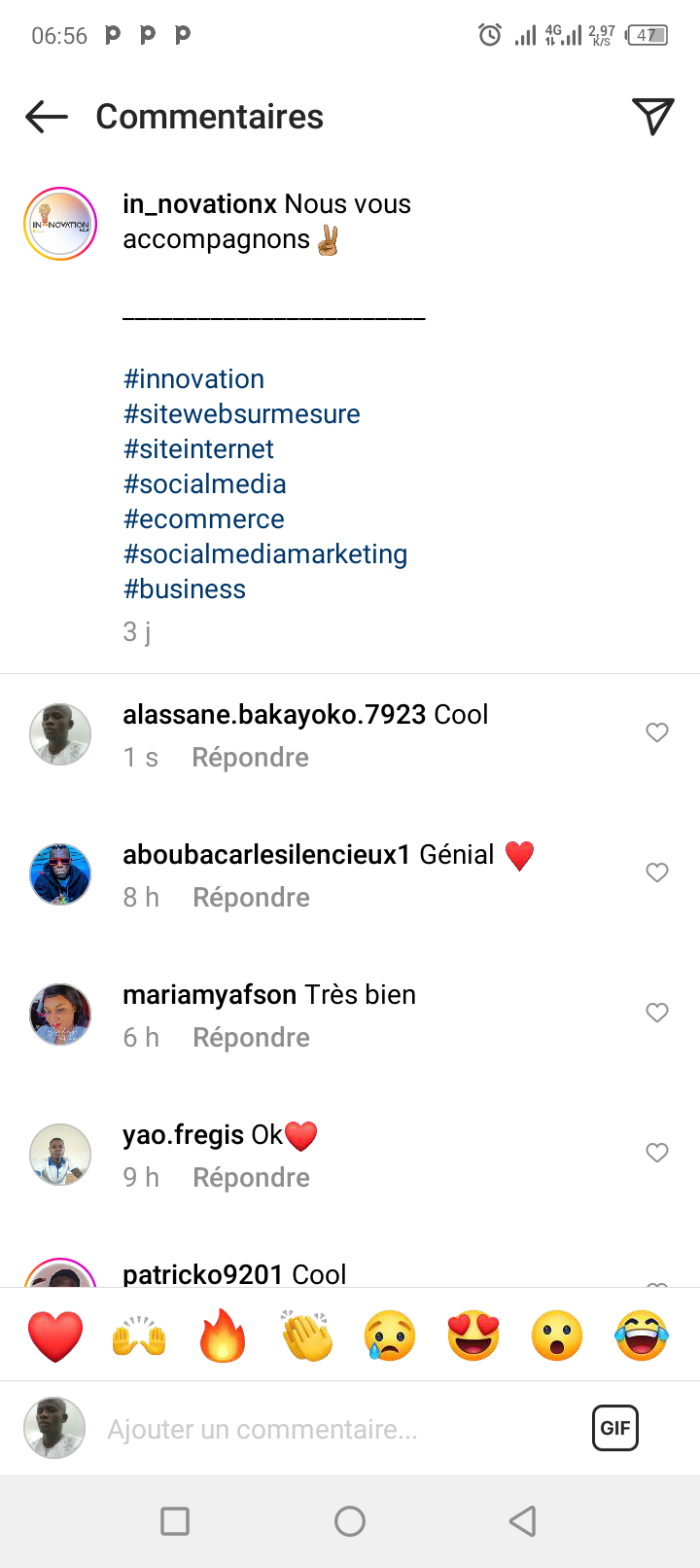Insert the laughing tears emoji
This screenshot has height=1568, width=700.
click(642, 1335)
